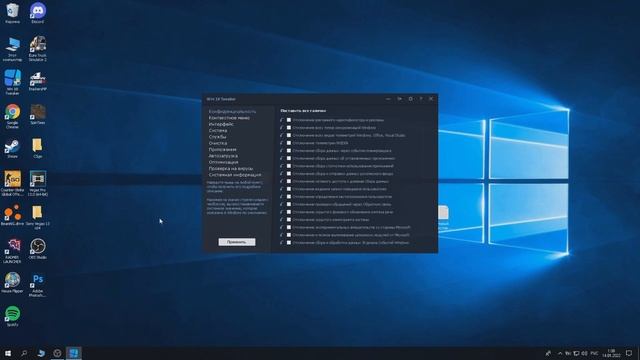Image resolution: width=640 pixels, height=360 pixels.
Task: Open the Службы section
Action: [218, 137]
